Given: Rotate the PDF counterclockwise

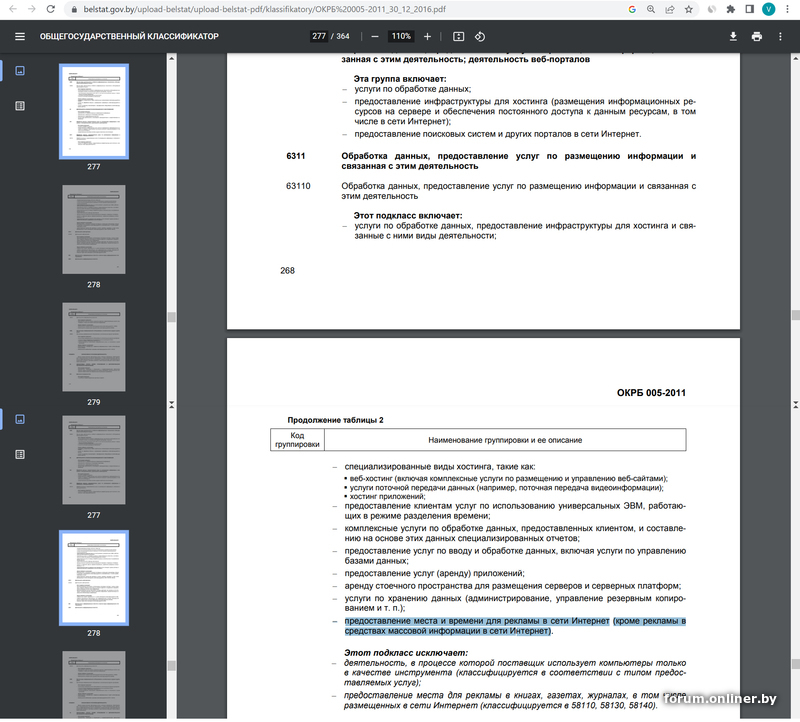Looking at the screenshot, I should tap(480, 36).
